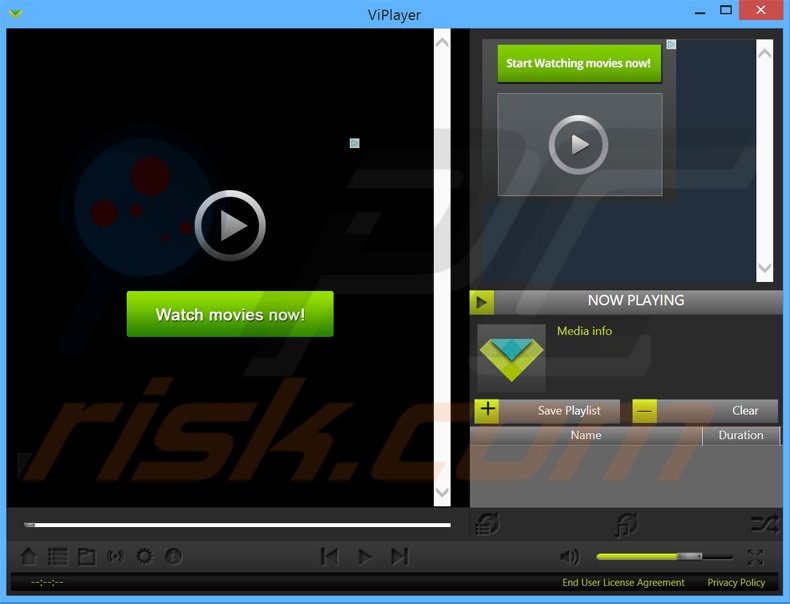Click the NOW PLAYING header
Screen dimensions: 790x604
636,300
